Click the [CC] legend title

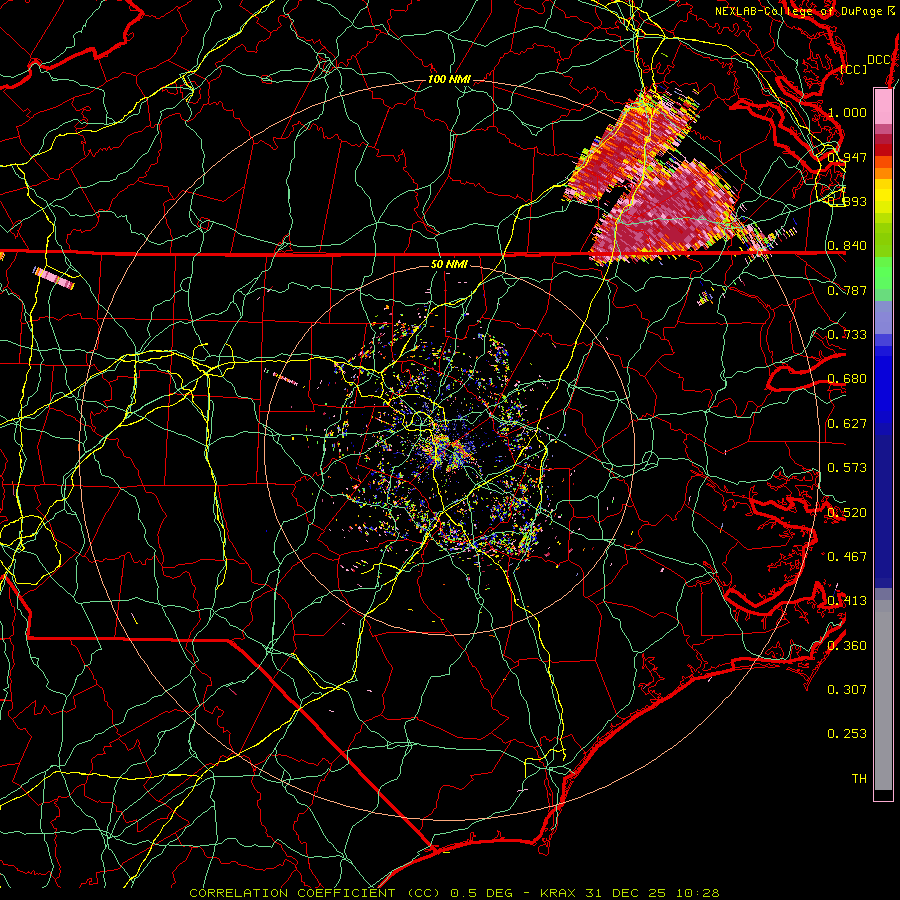tap(854, 69)
